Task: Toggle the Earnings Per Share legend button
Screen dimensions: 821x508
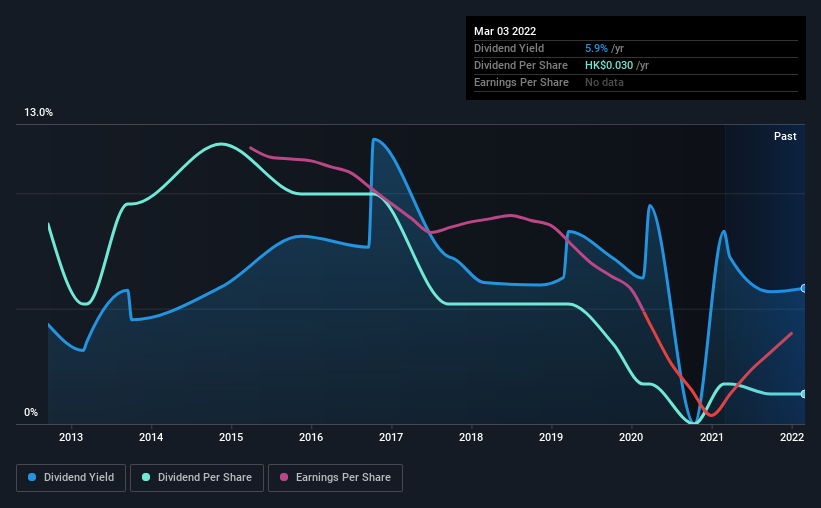Action: (336, 478)
